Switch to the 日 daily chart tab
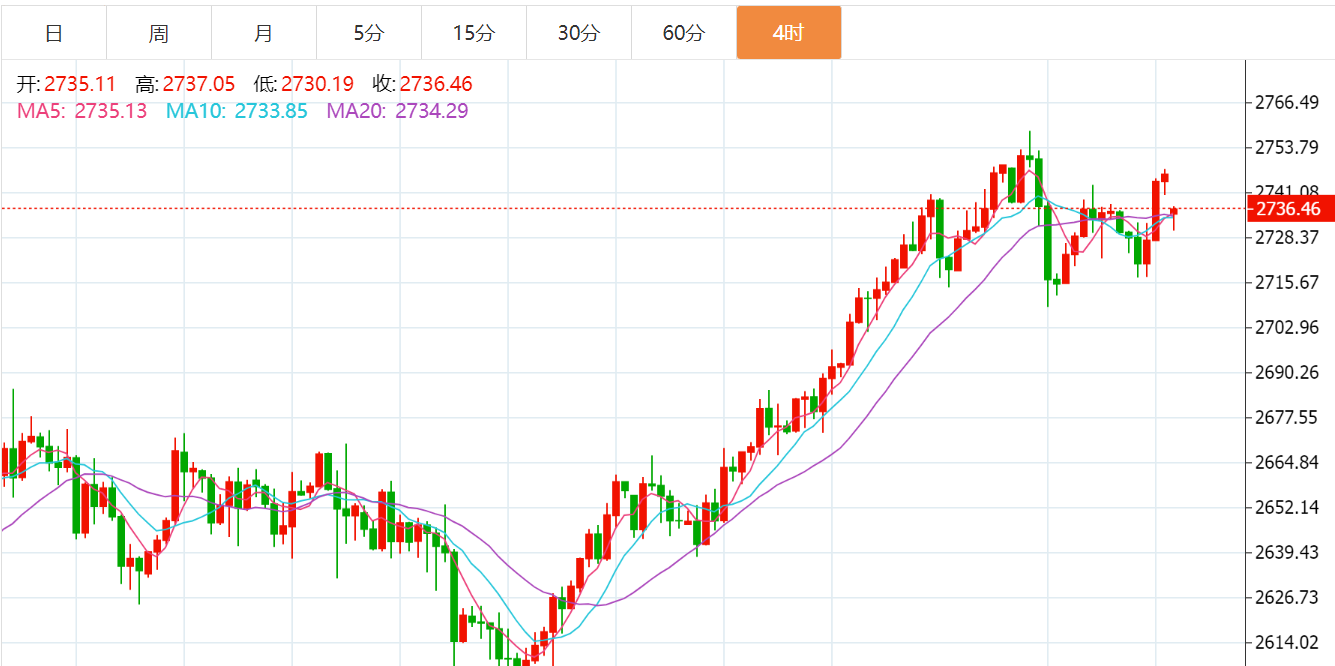The image size is (1335, 666). coord(54,33)
